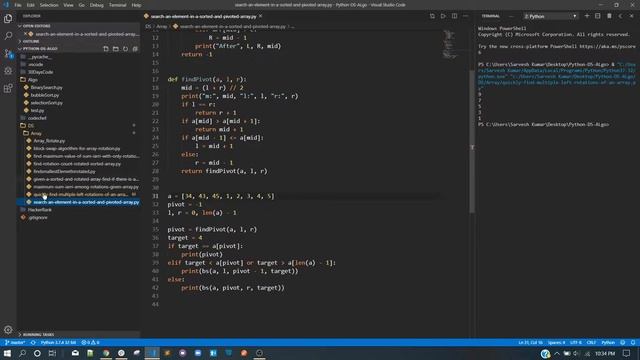Run Python file with play icon
The width and height of the screenshot is (640, 360).
point(443,16)
